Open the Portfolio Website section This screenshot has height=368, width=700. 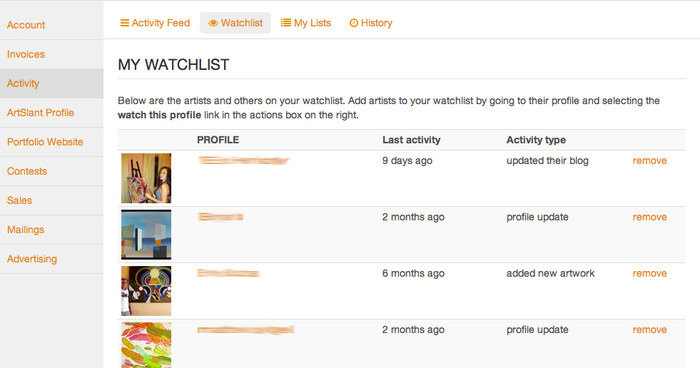pos(45,142)
